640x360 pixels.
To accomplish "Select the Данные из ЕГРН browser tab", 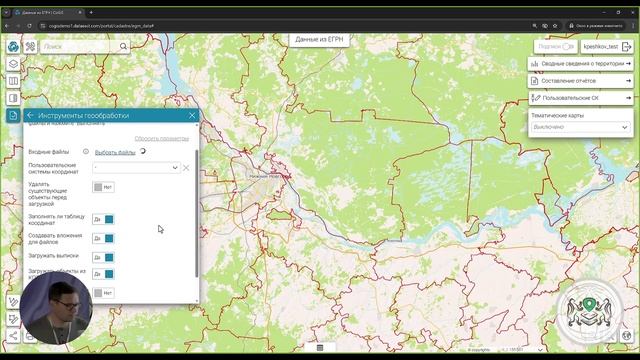I will [48, 13].
